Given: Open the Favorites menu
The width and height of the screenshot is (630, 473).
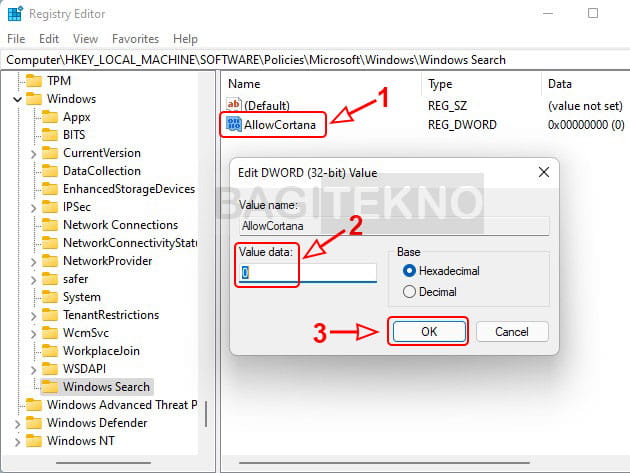Looking at the screenshot, I should coord(135,39).
